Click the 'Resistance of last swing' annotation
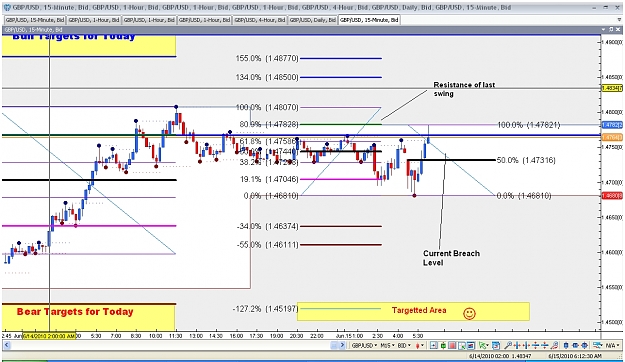 (x=464, y=89)
